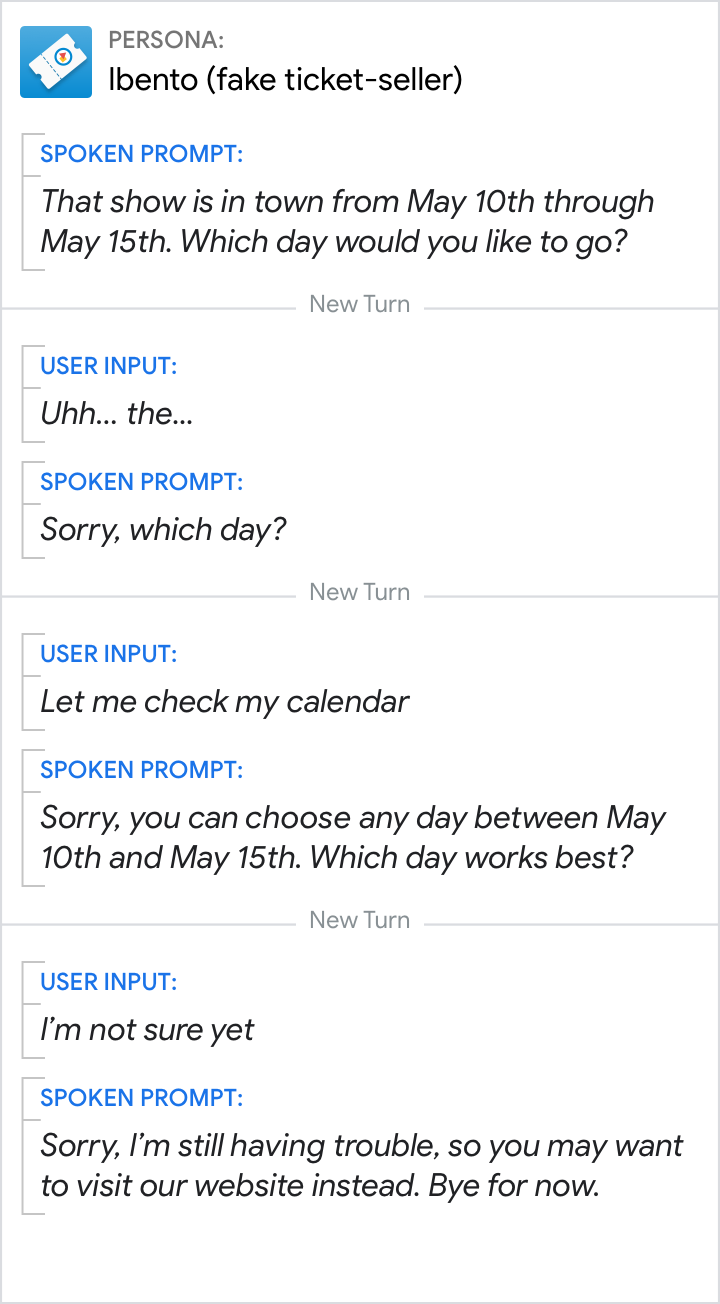Select the "Uhh... the..." user input text

click(x=116, y=413)
